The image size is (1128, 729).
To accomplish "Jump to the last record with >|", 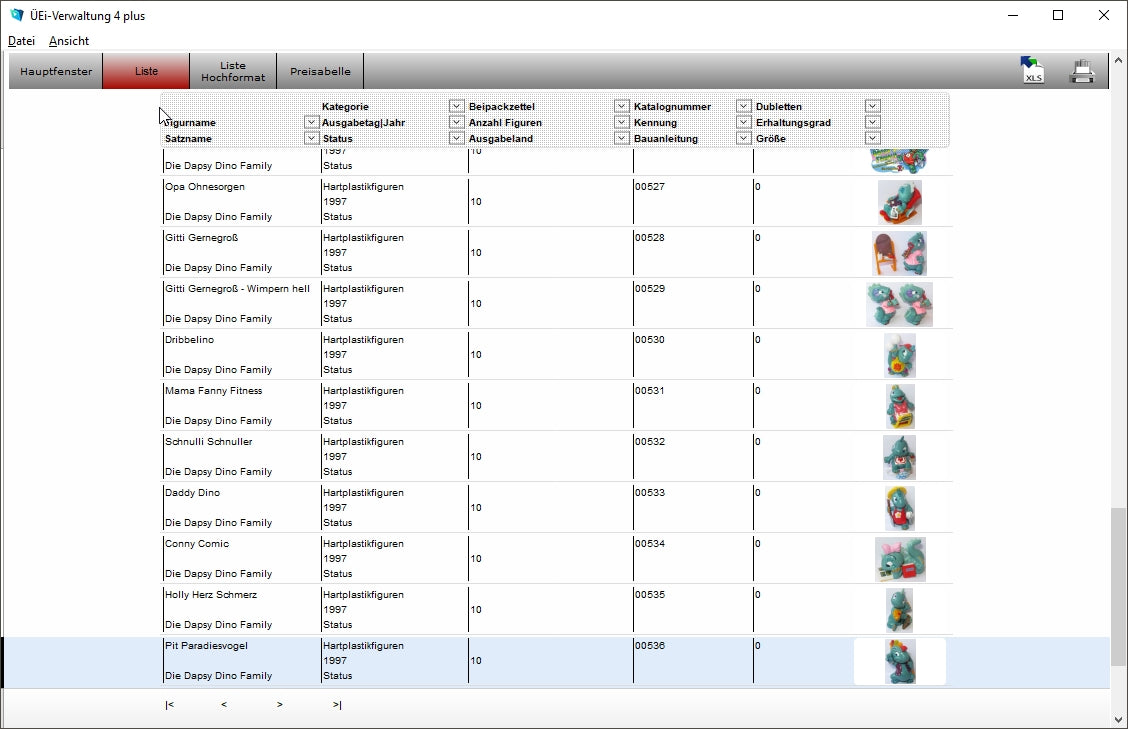I will tap(337, 705).
